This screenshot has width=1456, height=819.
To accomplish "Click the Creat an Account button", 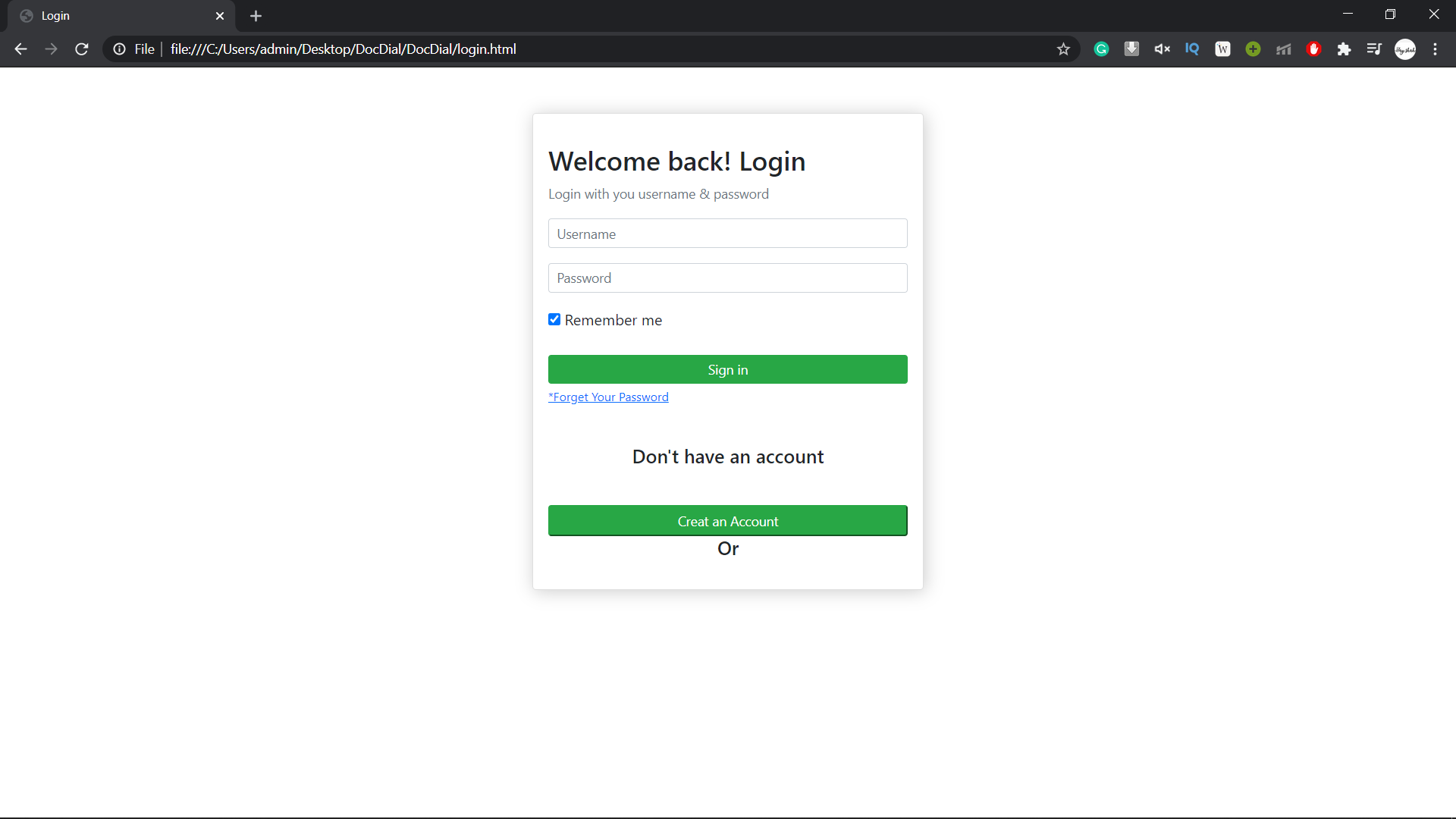I will click(727, 521).
